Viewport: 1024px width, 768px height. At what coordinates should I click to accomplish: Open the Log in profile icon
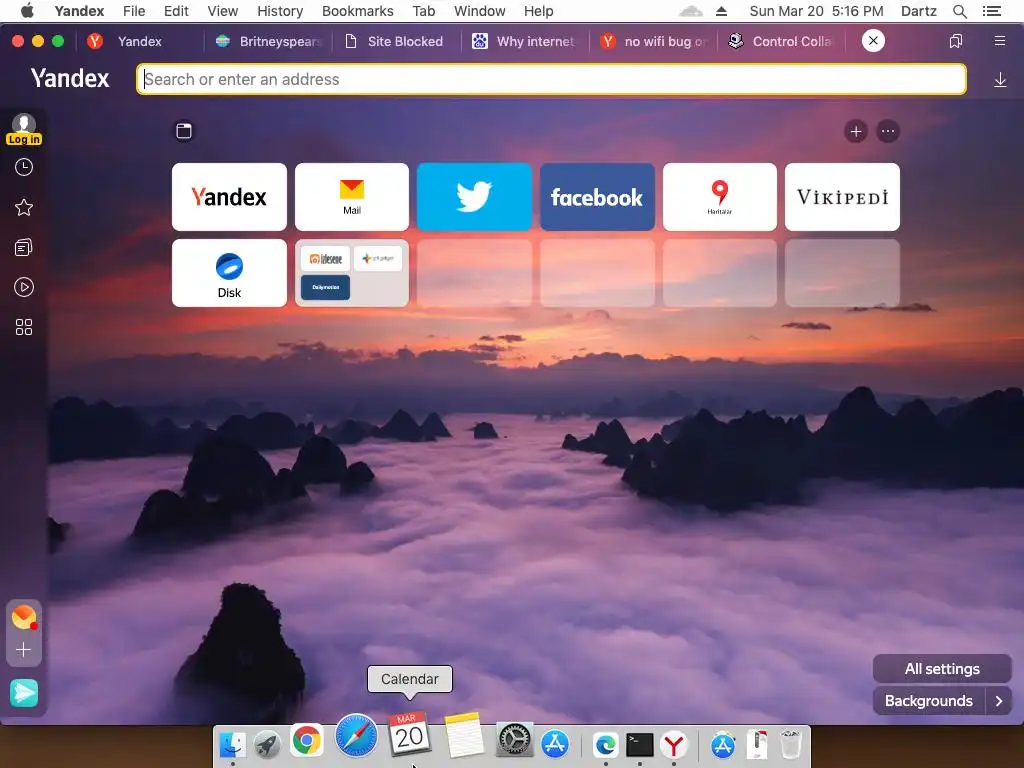click(x=24, y=129)
